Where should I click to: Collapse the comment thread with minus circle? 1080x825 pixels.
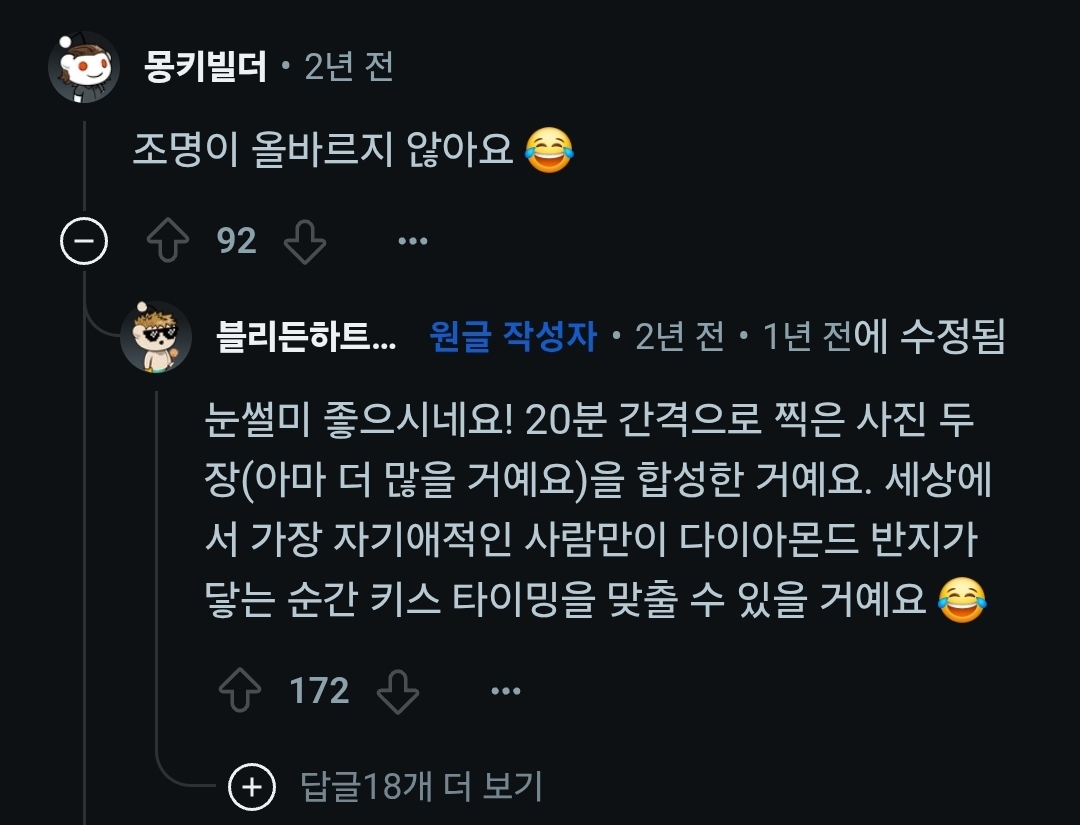[84, 241]
